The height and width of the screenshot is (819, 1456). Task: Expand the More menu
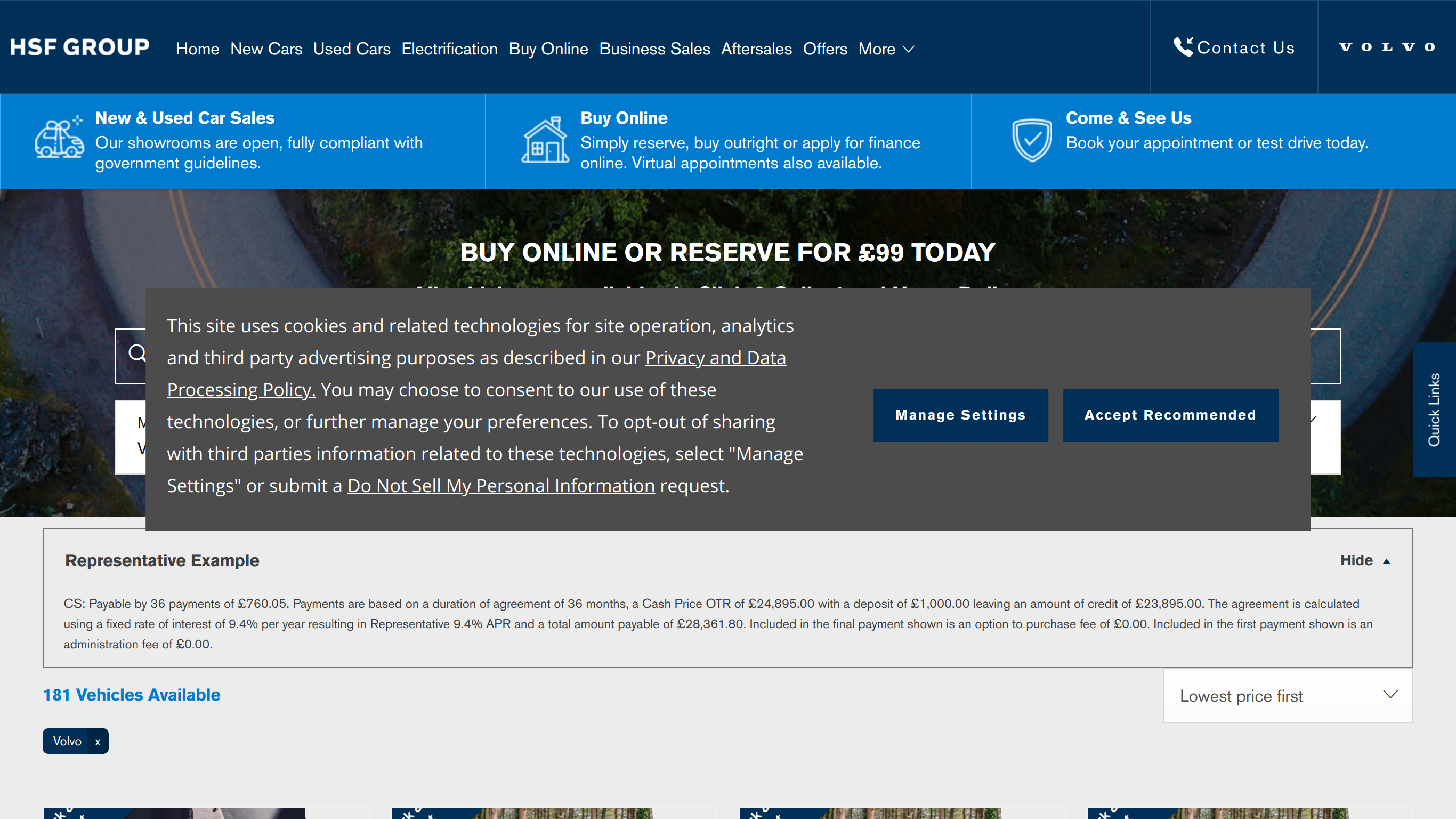click(x=886, y=49)
